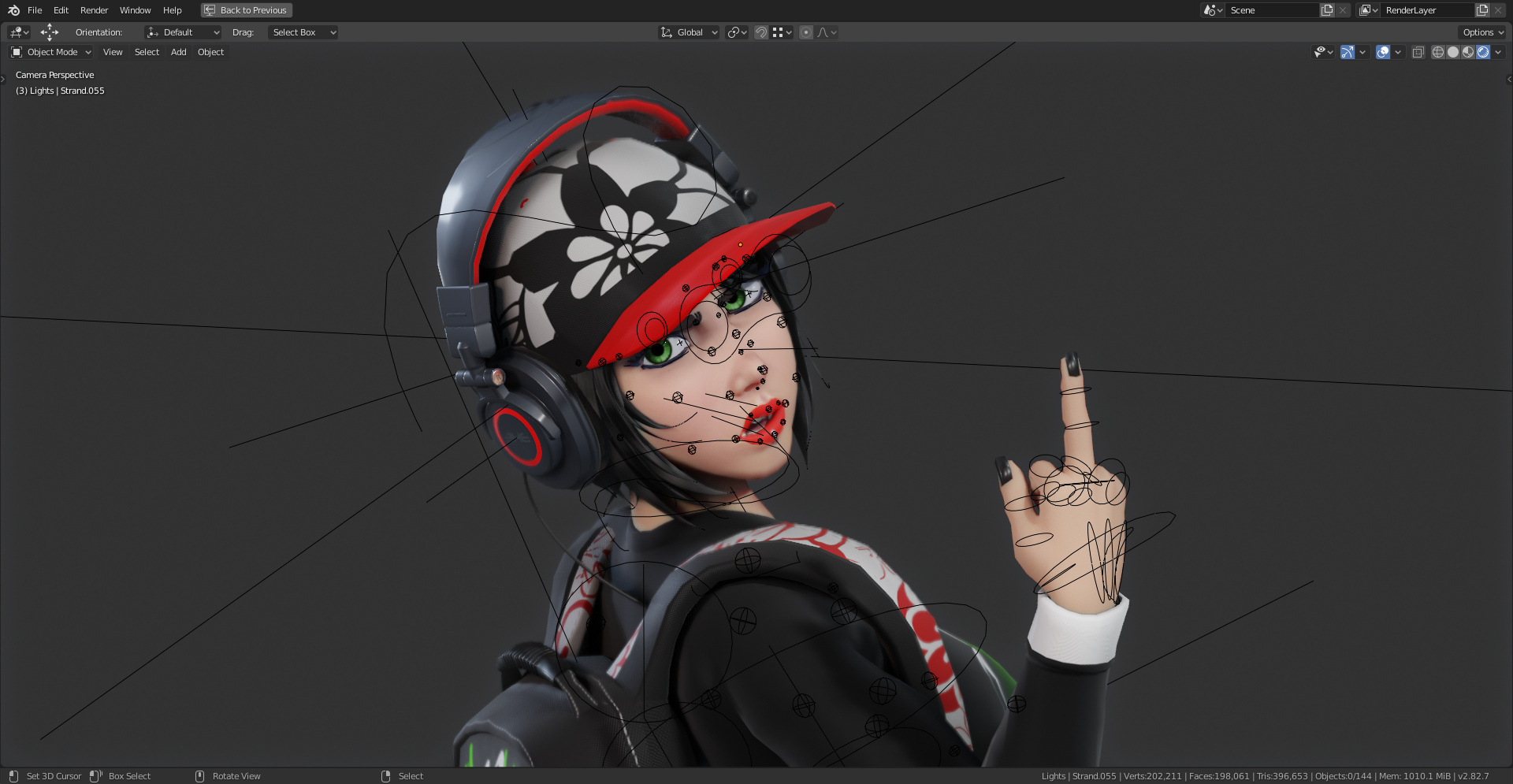The width and height of the screenshot is (1513, 784).
Task: Click the Back to Previous button
Action: (247, 10)
